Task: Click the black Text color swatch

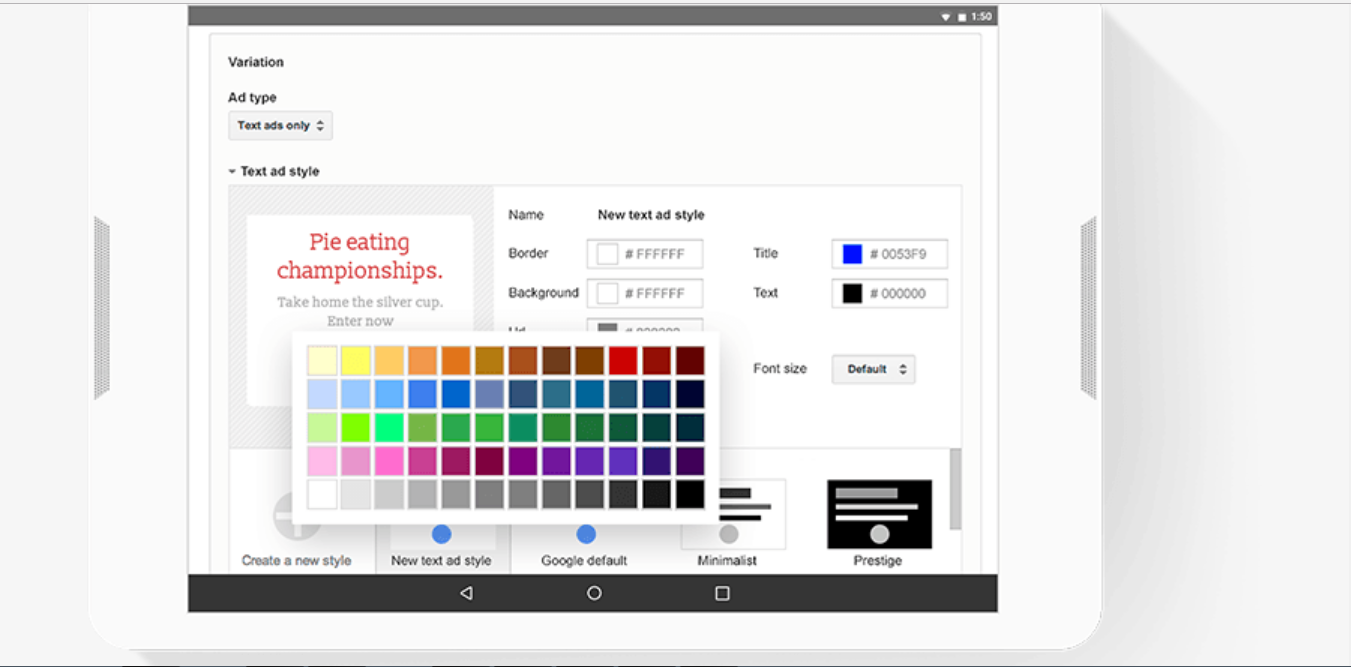Action: point(852,294)
